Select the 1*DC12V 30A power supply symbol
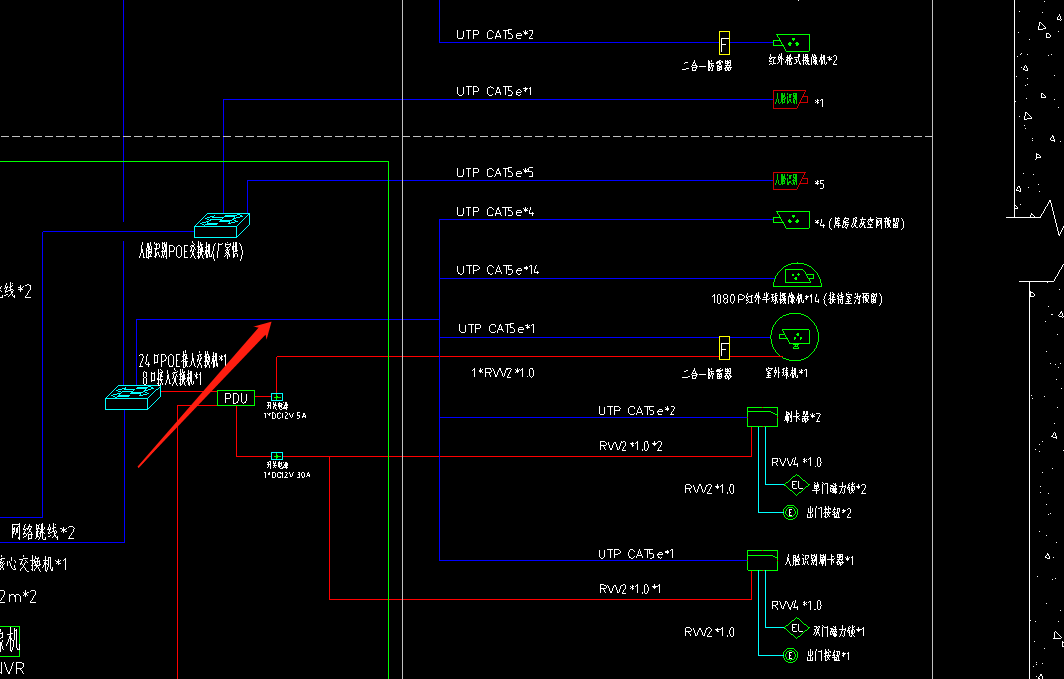 pos(277,456)
